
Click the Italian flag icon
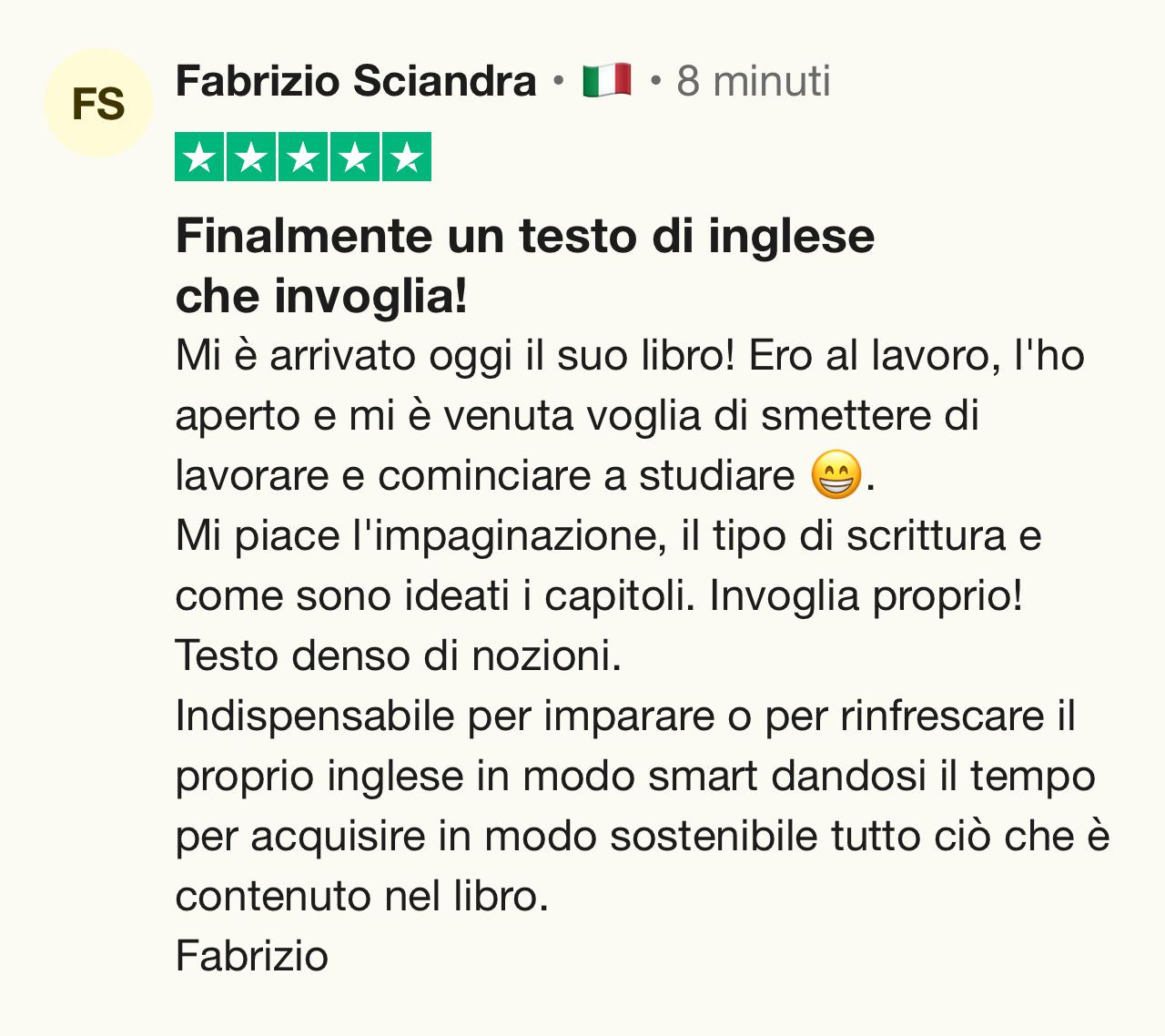tap(607, 81)
